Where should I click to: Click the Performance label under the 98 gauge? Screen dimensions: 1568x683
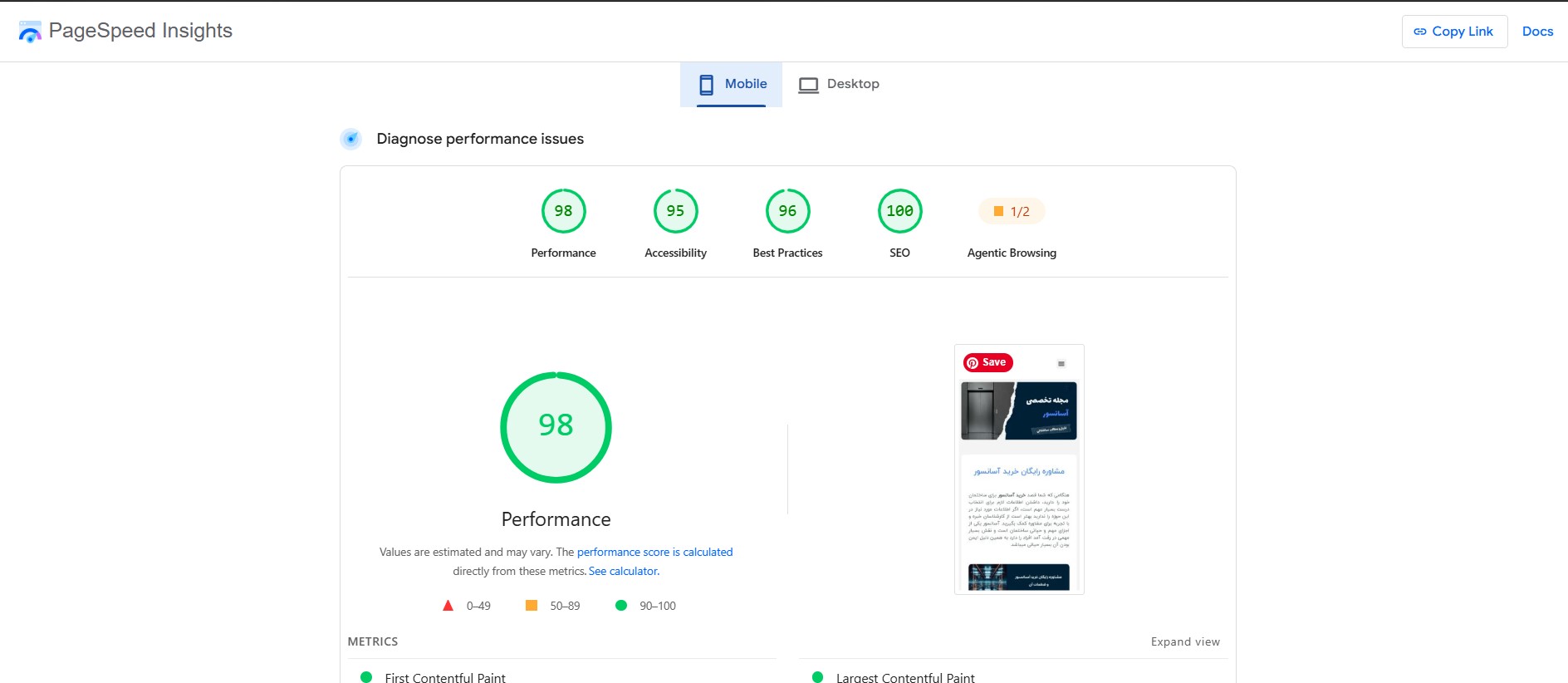[563, 253]
